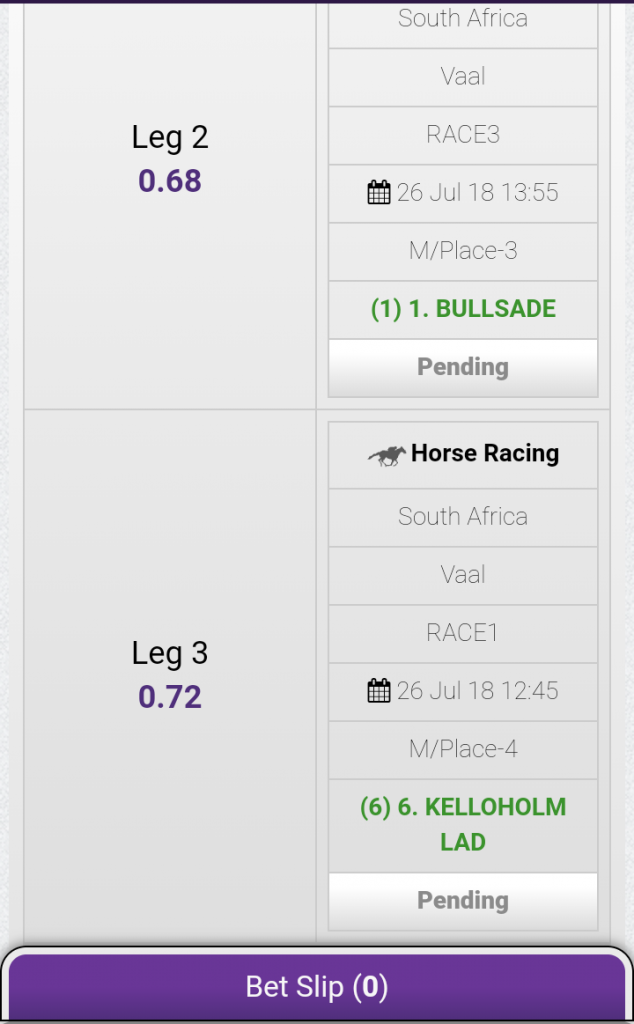Click the calendar icon beside 12:45 date
This screenshot has width=634, height=1024.
pos(379,691)
